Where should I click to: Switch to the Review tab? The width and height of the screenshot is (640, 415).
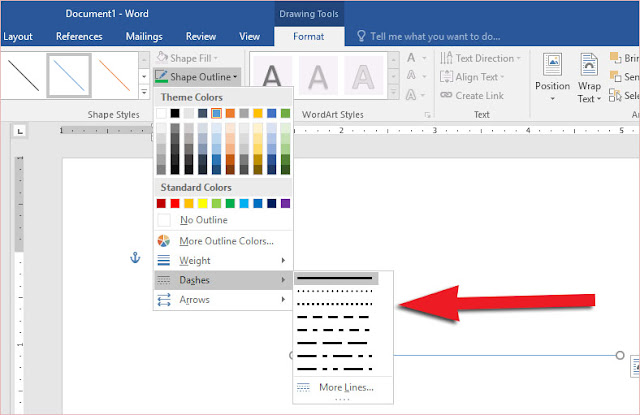point(201,36)
